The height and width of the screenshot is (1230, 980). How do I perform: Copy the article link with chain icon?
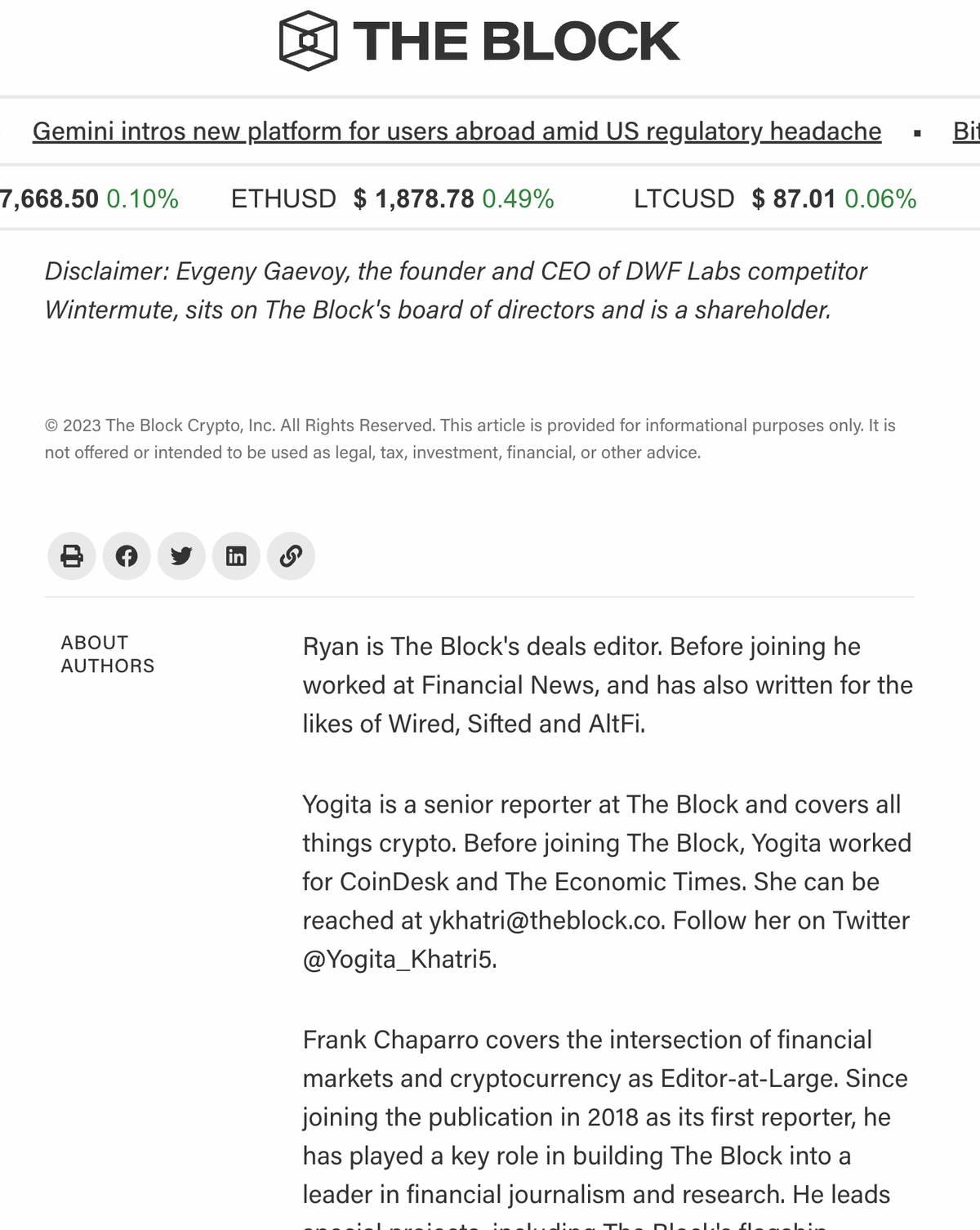coord(291,556)
